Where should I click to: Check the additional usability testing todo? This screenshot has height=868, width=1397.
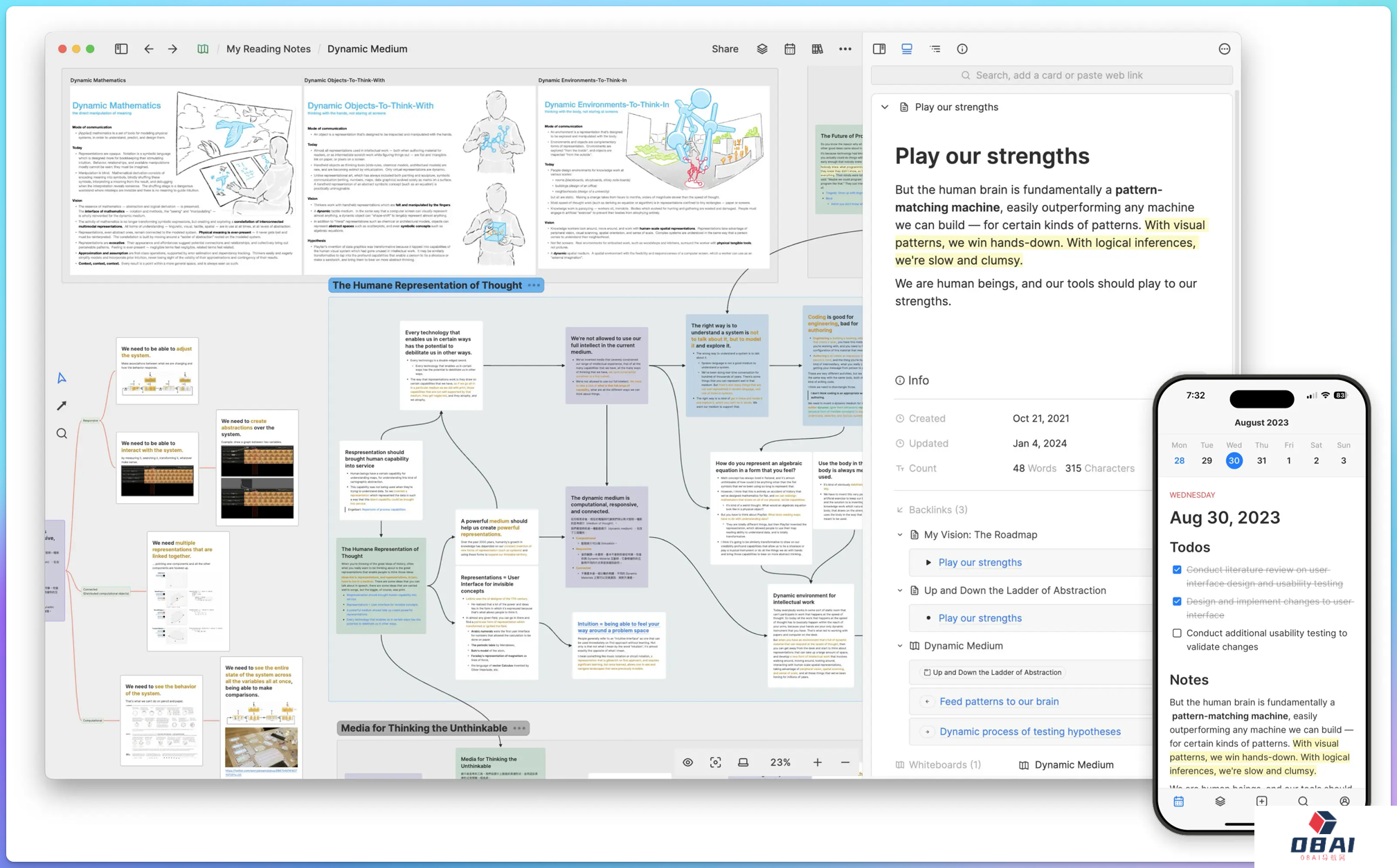(1177, 633)
